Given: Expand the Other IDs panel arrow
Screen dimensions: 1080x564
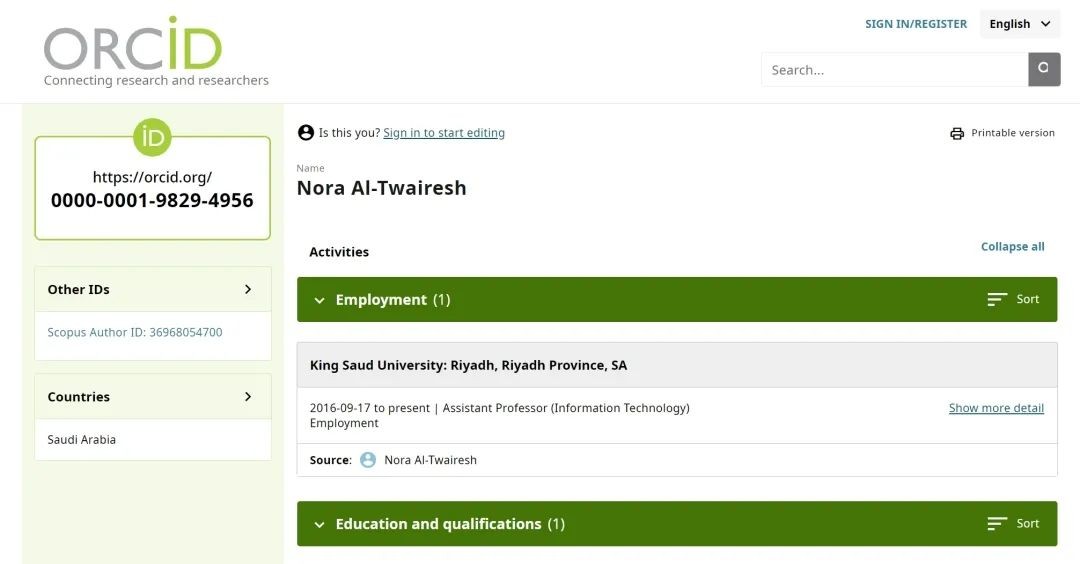Looking at the screenshot, I should click(x=248, y=289).
